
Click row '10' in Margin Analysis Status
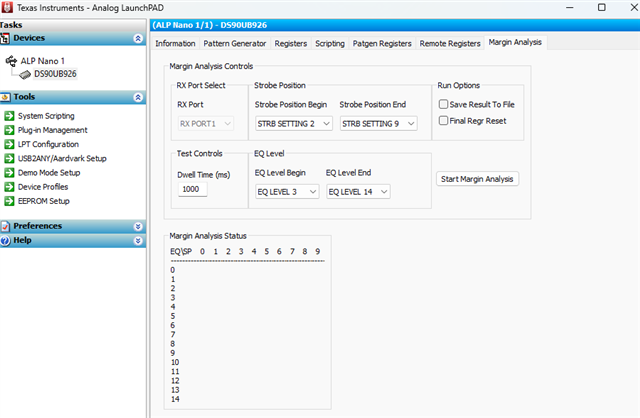(175, 362)
